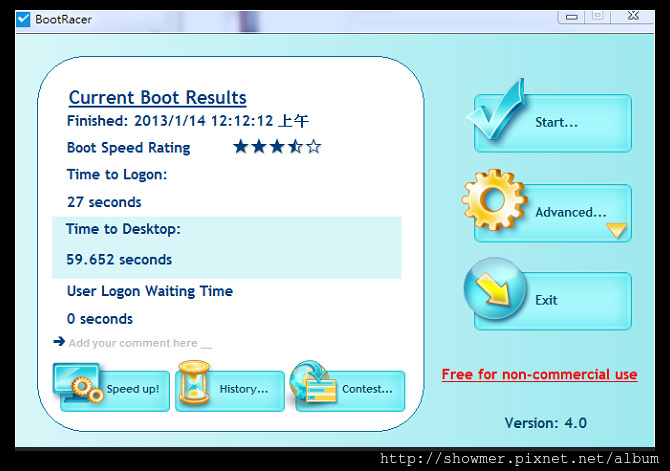Click the monitor with gears Speed up icon
Screen dimensions: 670x471
pyautogui.click(x=78, y=383)
